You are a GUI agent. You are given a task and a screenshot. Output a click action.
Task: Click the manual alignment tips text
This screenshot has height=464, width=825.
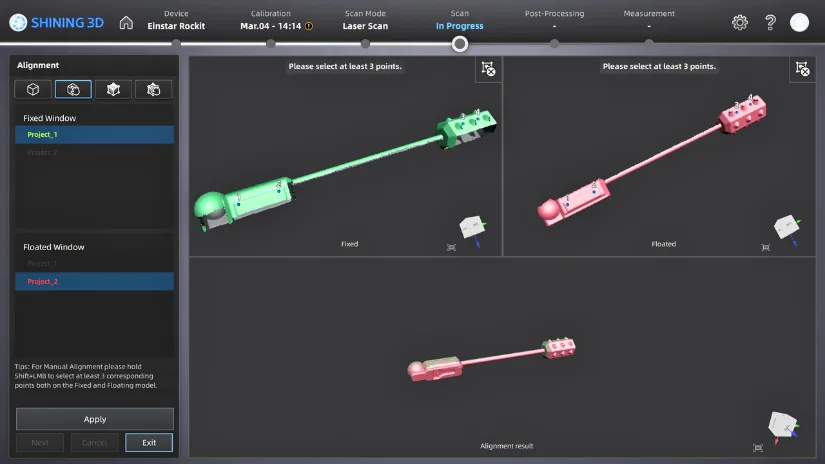(86, 376)
